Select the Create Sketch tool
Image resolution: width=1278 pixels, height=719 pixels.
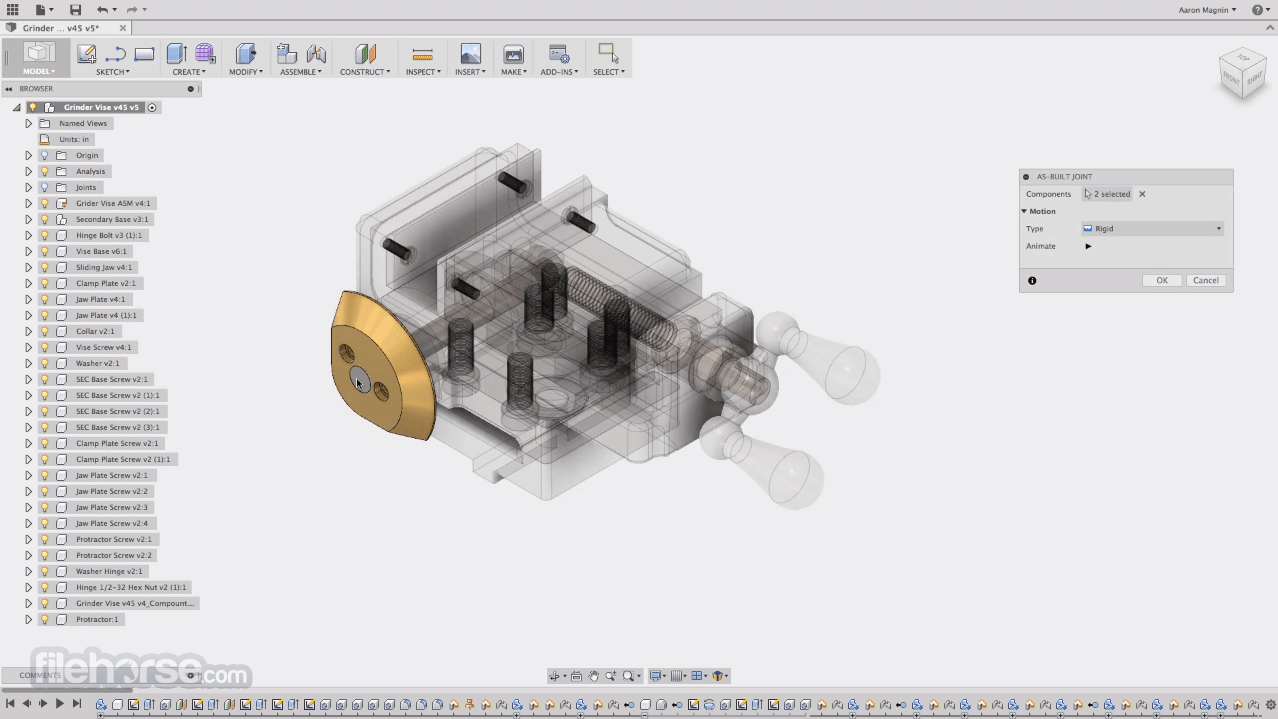(87, 54)
